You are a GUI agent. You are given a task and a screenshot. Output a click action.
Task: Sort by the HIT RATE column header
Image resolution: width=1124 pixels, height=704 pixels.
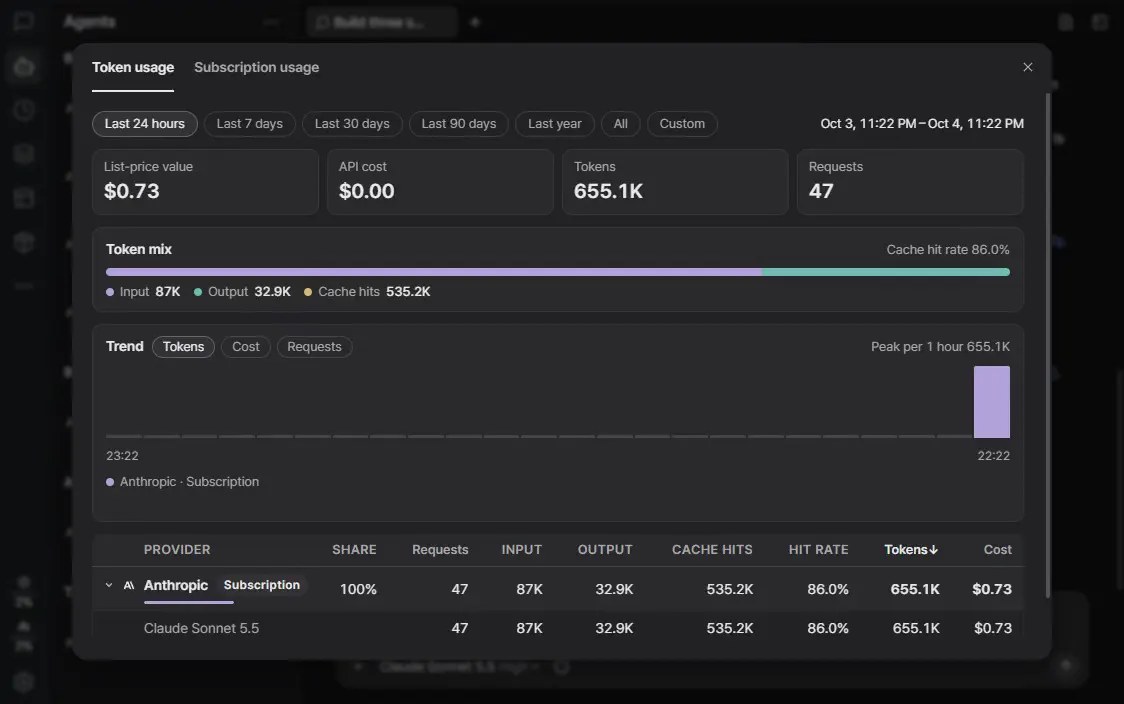819,550
